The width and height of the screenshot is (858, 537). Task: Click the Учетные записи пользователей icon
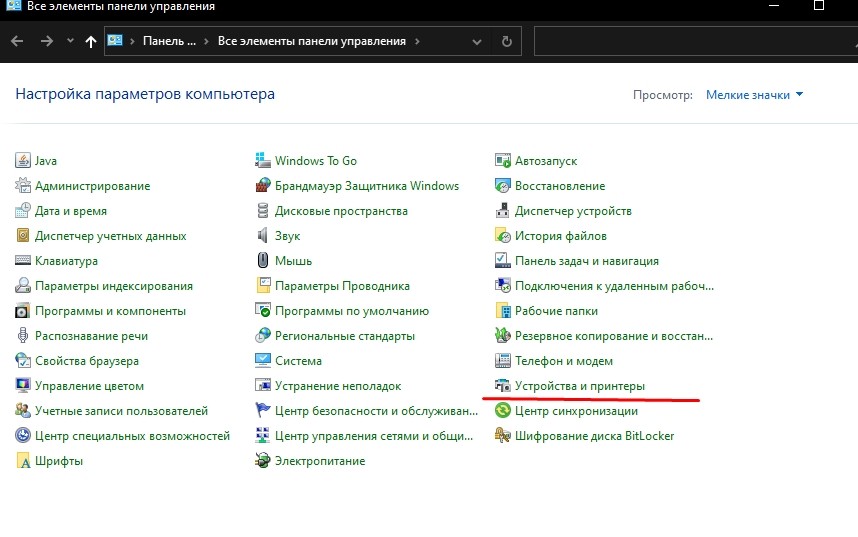click(22, 411)
